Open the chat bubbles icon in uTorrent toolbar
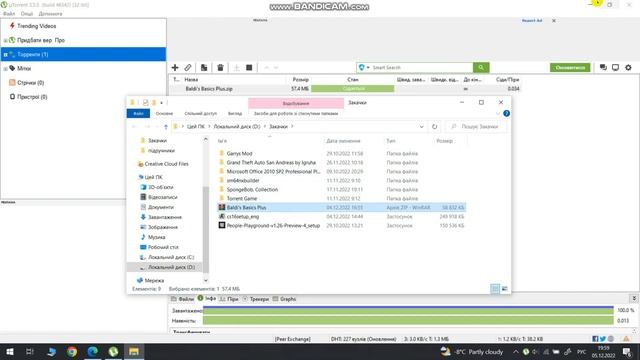The width and height of the screenshot is (640, 360). (x=603, y=67)
